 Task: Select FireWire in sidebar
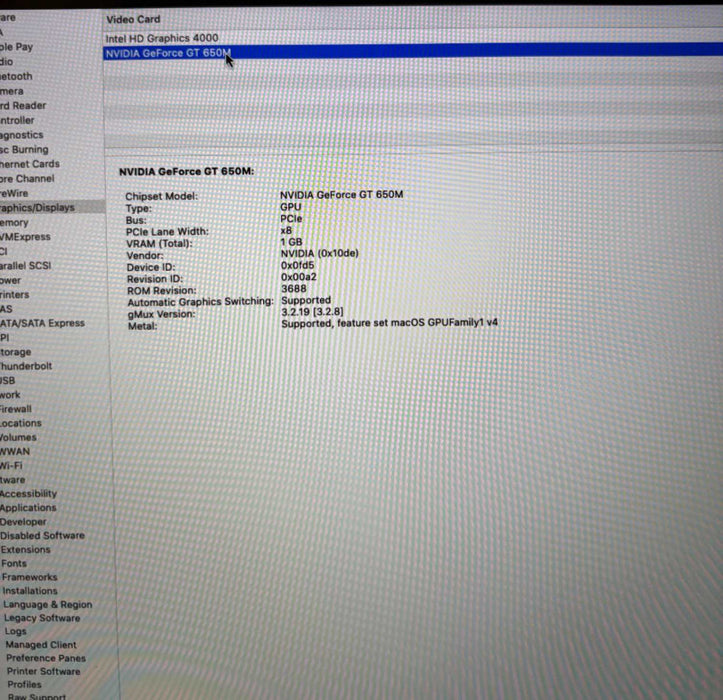pos(14,193)
